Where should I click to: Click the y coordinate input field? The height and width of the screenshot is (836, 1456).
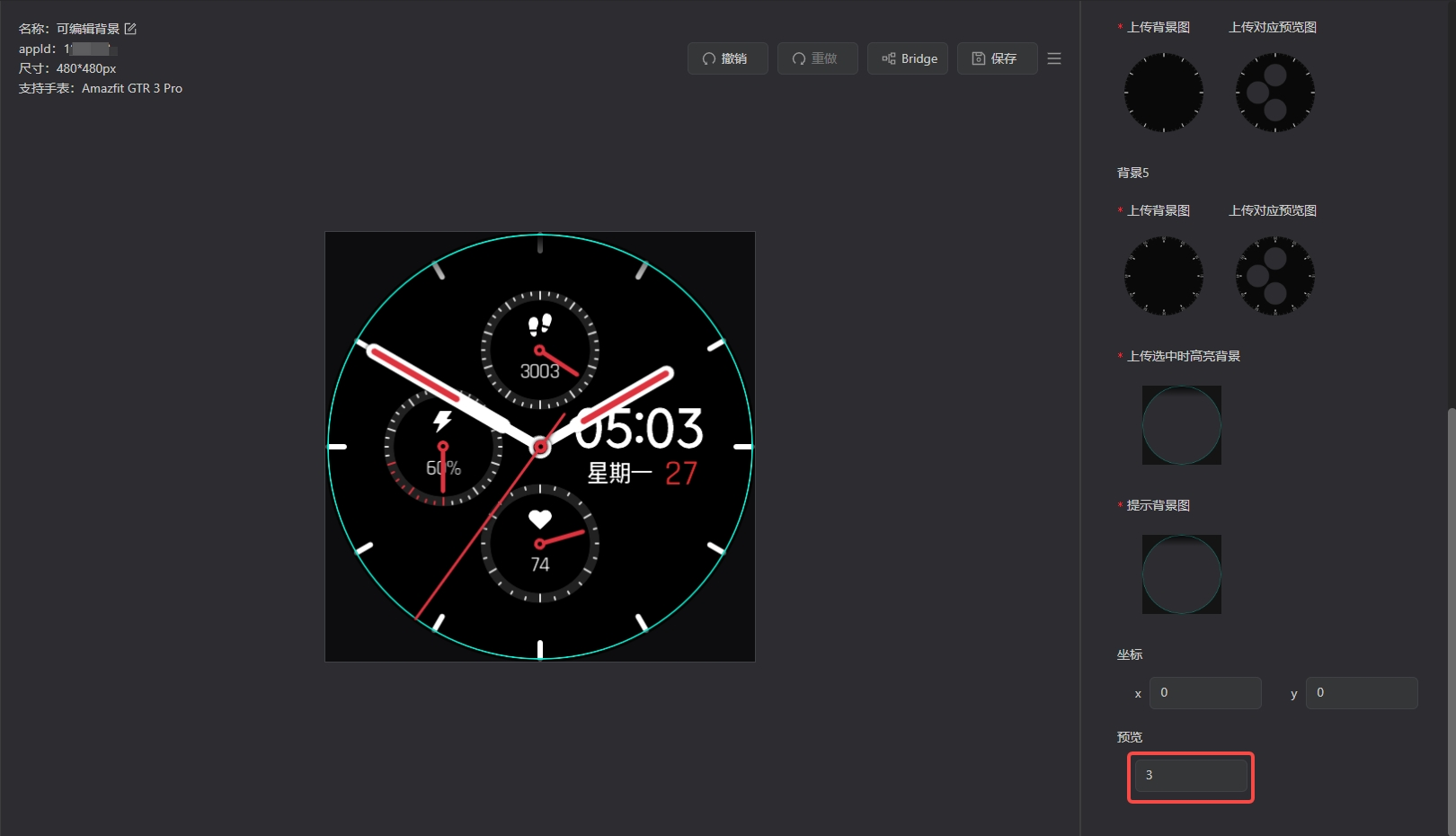pos(1362,692)
